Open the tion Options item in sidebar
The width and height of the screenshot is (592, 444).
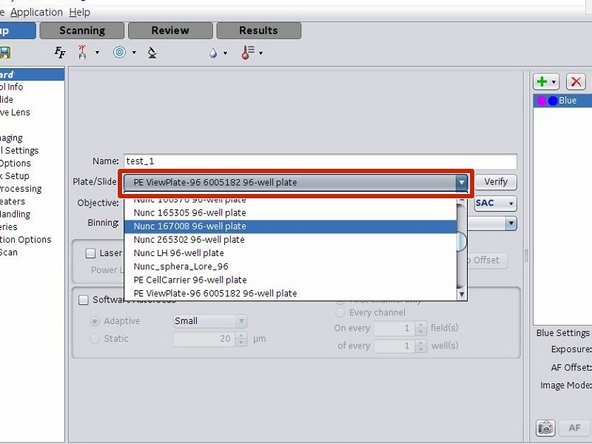[26, 240]
